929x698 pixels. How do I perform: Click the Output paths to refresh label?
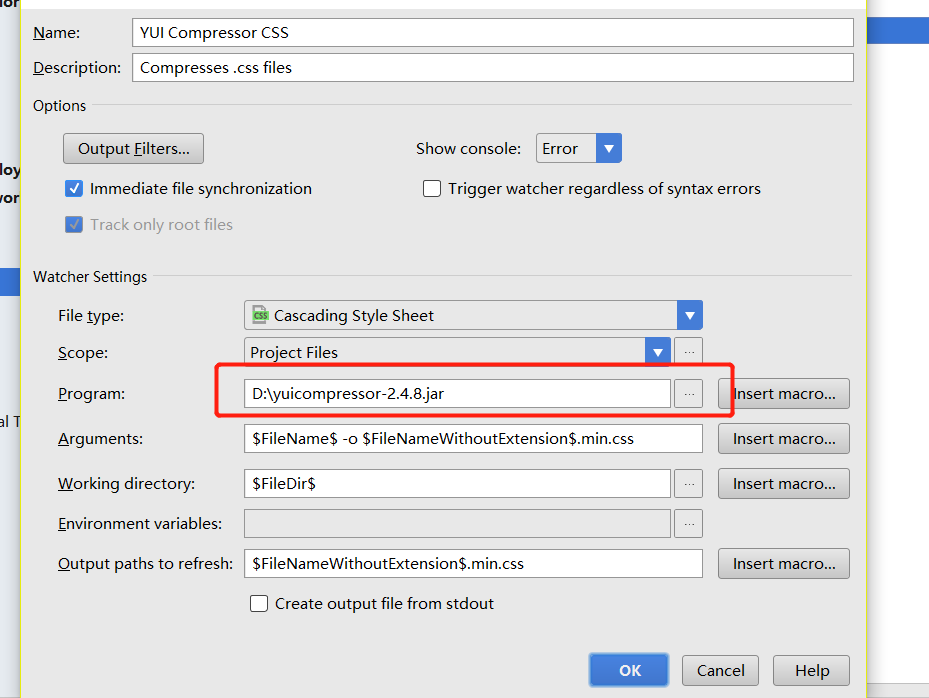[145, 563]
